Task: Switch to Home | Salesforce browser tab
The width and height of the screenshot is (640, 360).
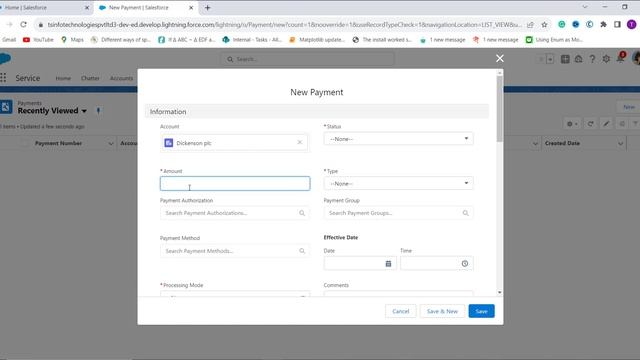Action: (44, 7)
